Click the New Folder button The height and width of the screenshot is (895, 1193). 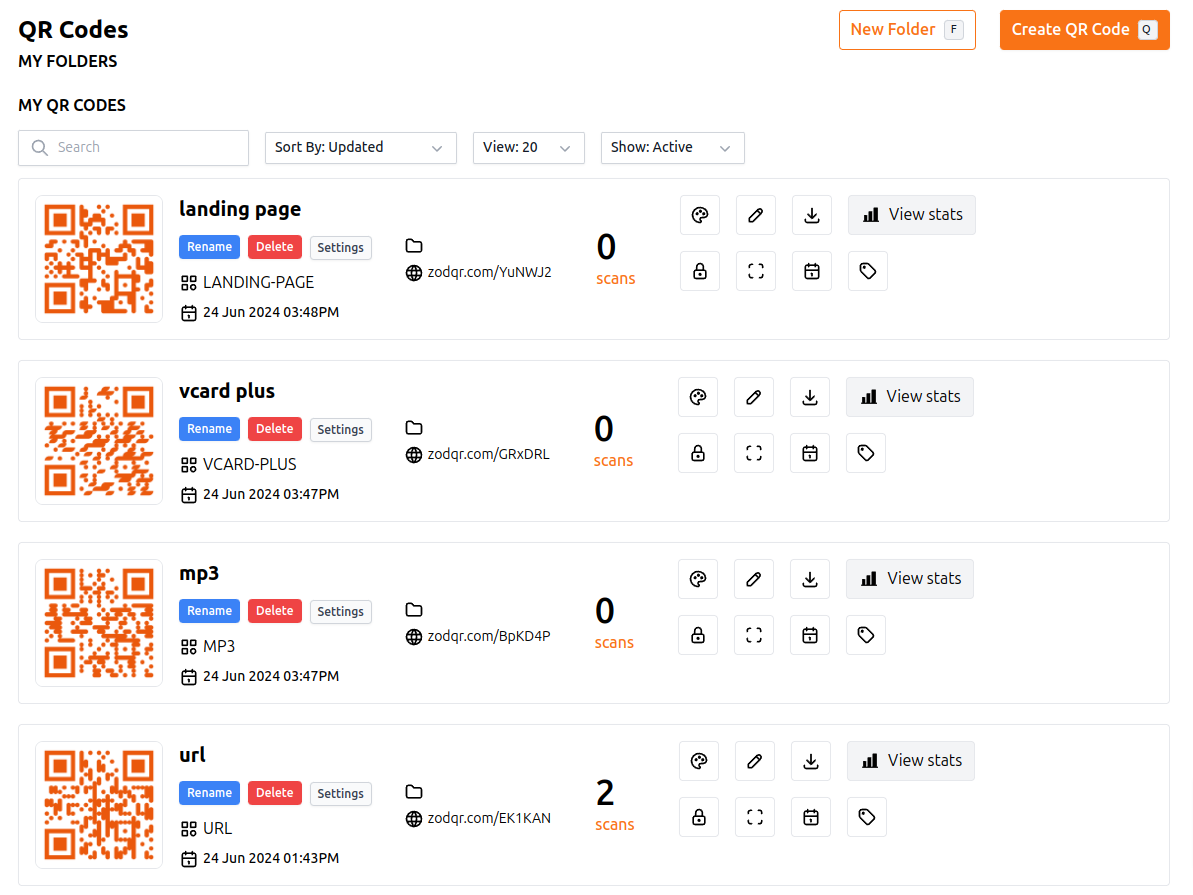[907, 30]
